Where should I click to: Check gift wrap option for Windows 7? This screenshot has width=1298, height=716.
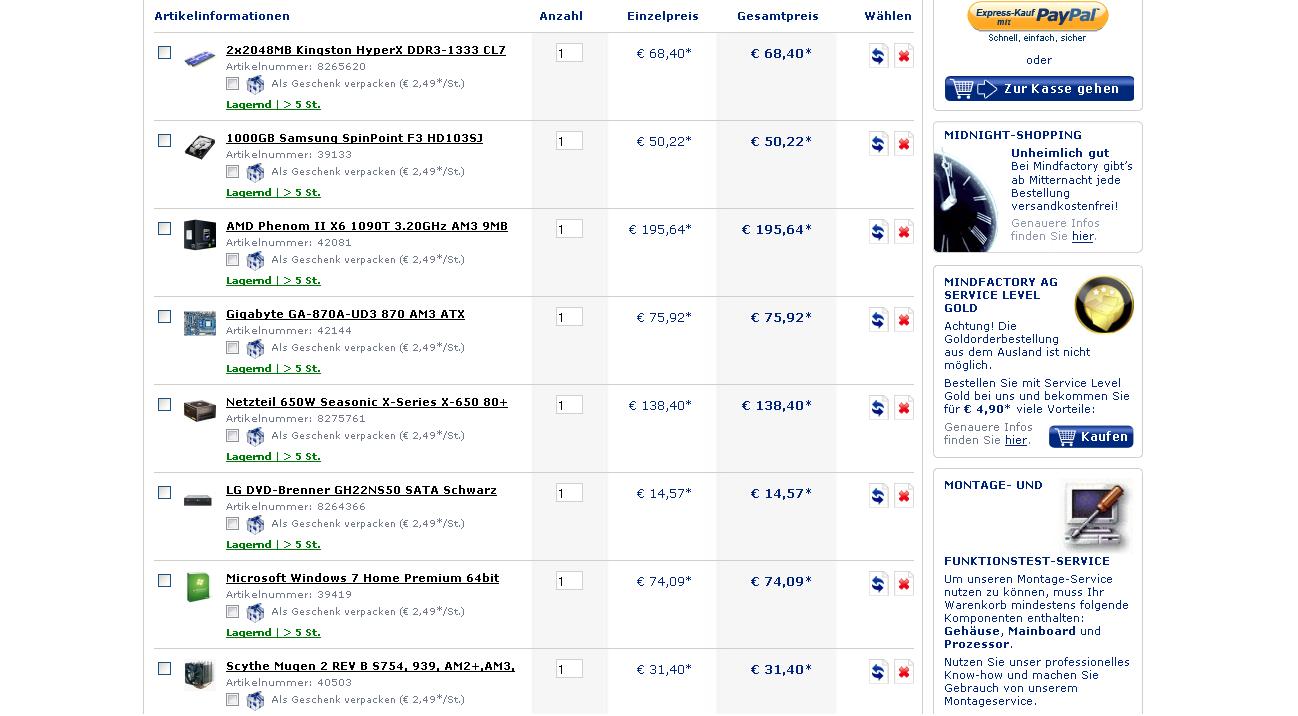pyautogui.click(x=233, y=612)
